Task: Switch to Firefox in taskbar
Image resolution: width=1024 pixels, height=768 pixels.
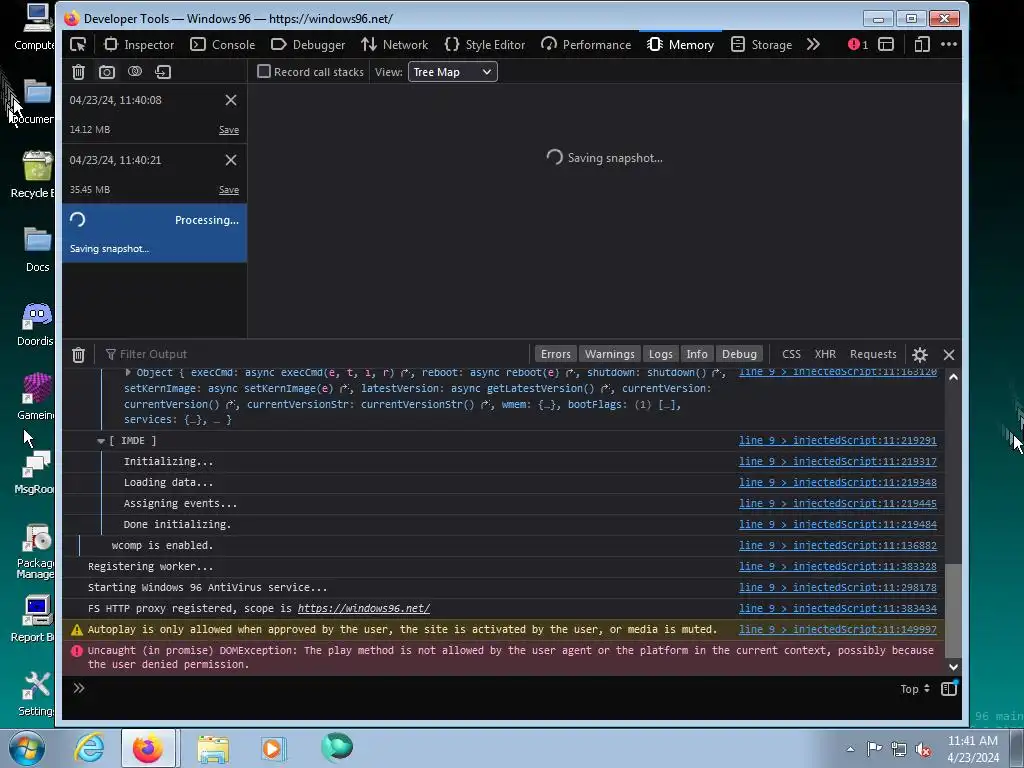Action: [148, 748]
